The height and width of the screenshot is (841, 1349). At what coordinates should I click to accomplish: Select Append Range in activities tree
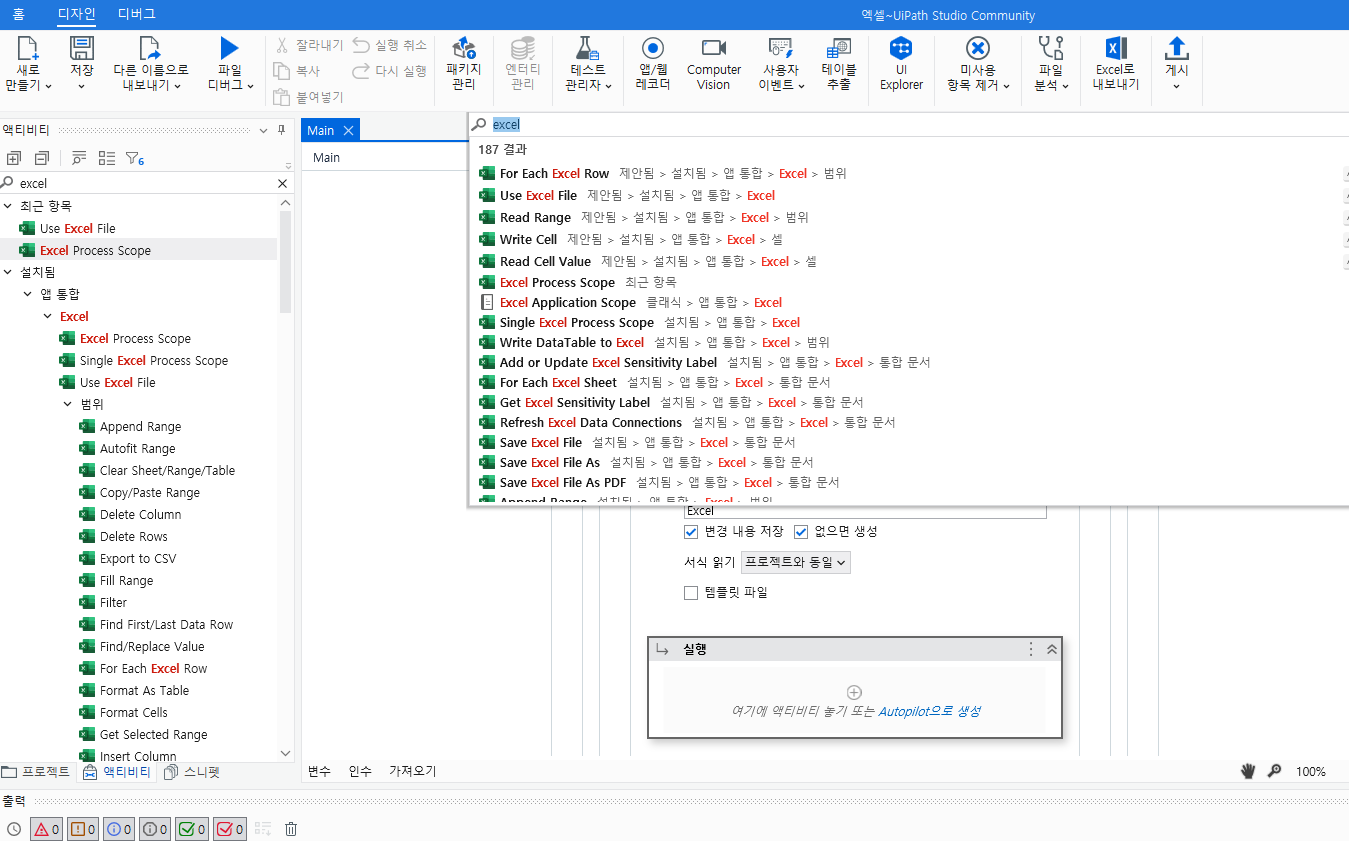140,426
